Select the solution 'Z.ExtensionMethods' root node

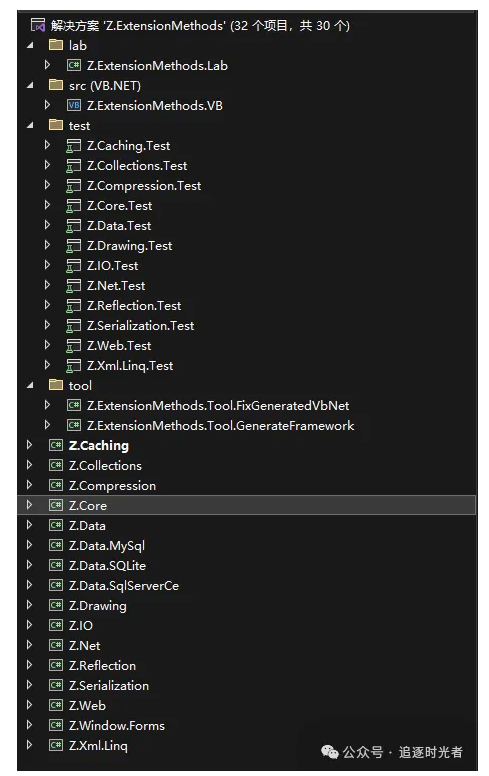pyautogui.click(x=200, y=25)
